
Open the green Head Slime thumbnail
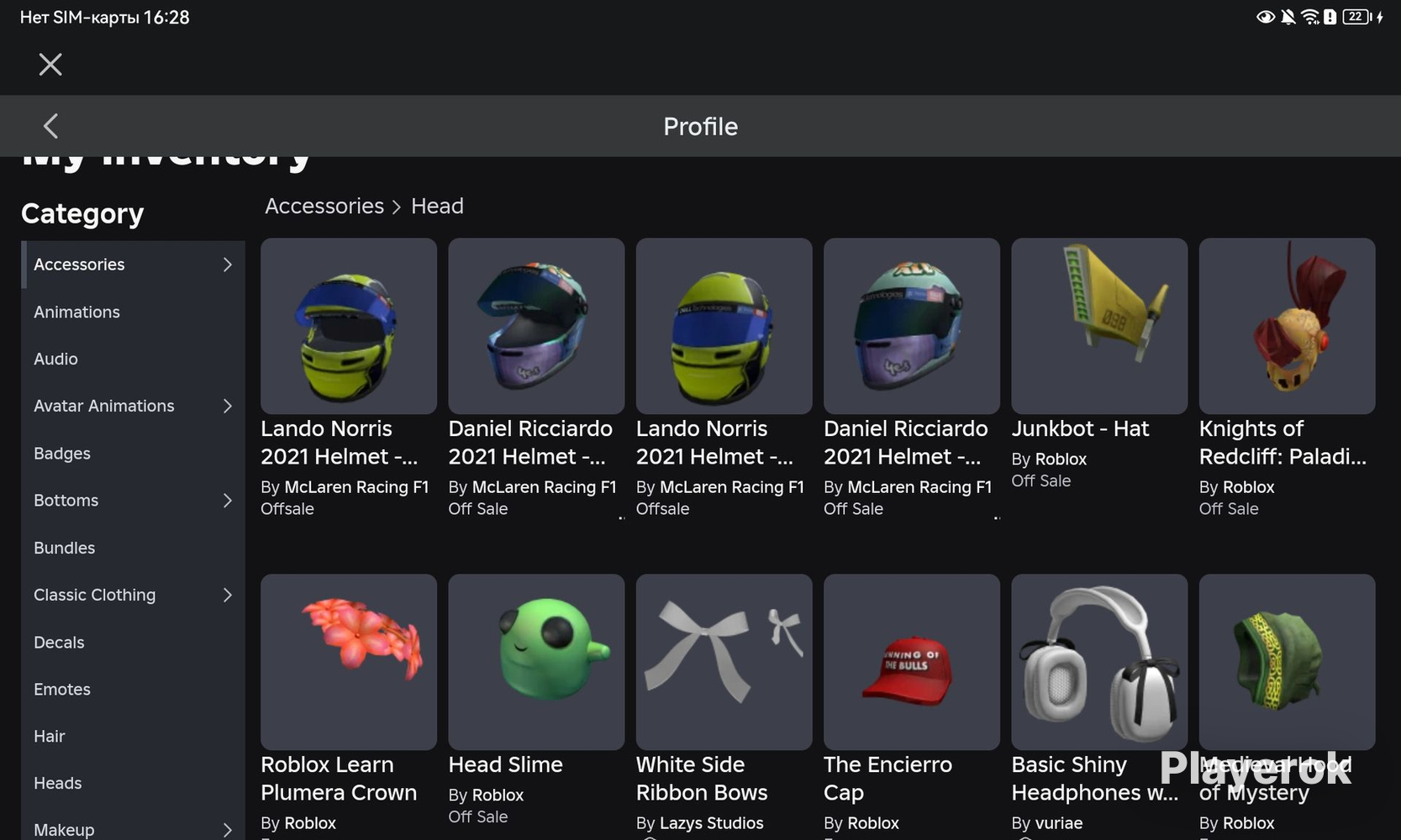click(x=536, y=662)
